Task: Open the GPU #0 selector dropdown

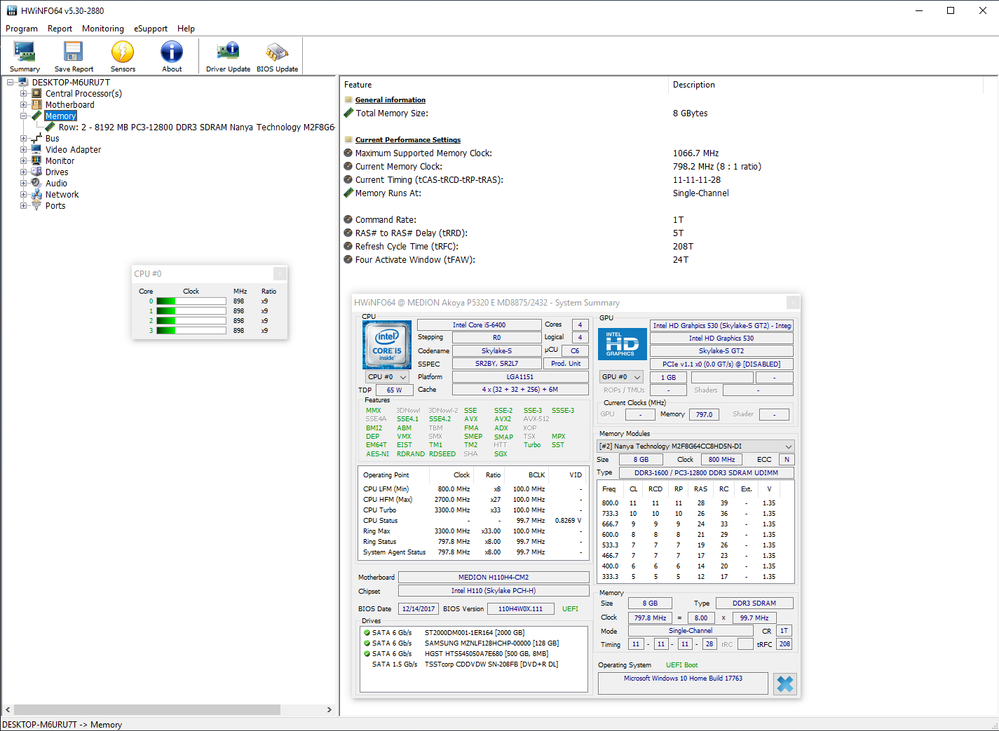Action: (x=620, y=377)
